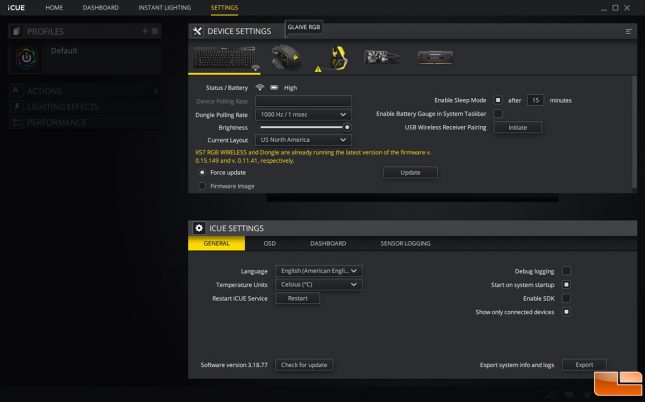
Task: Add a new action with plus icon
Action: click(155, 91)
